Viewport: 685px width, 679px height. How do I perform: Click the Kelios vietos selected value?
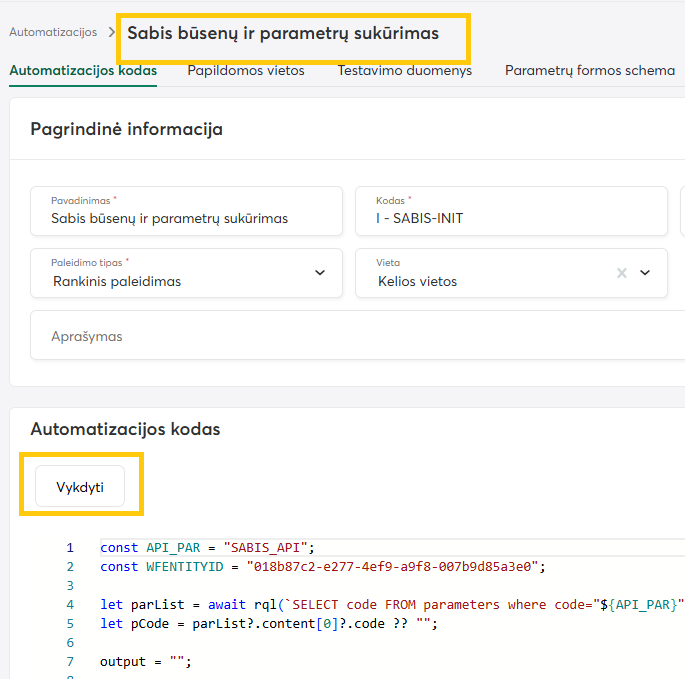click(417, 281)
